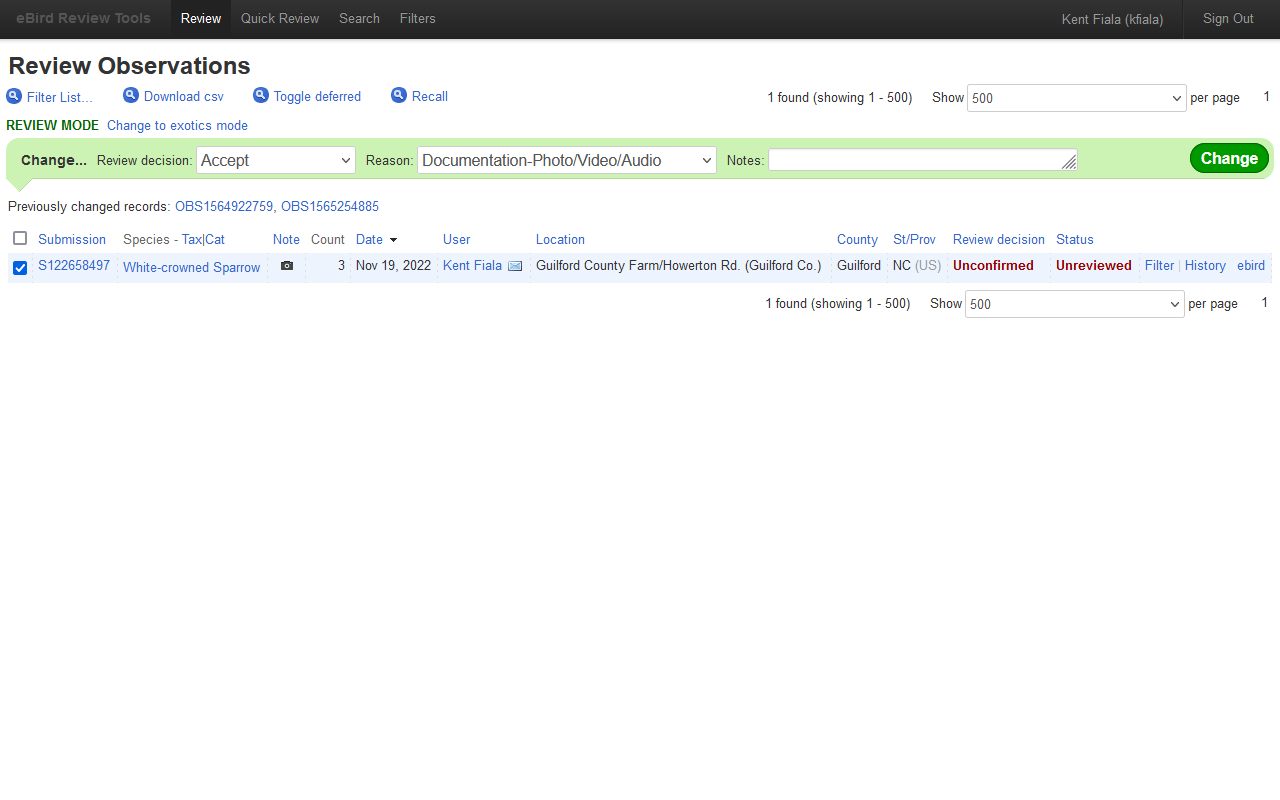Image resolution: width=1280 pixels, height=800 pixels.
Task: Sort by the County column header
Action: click(857, 240)
